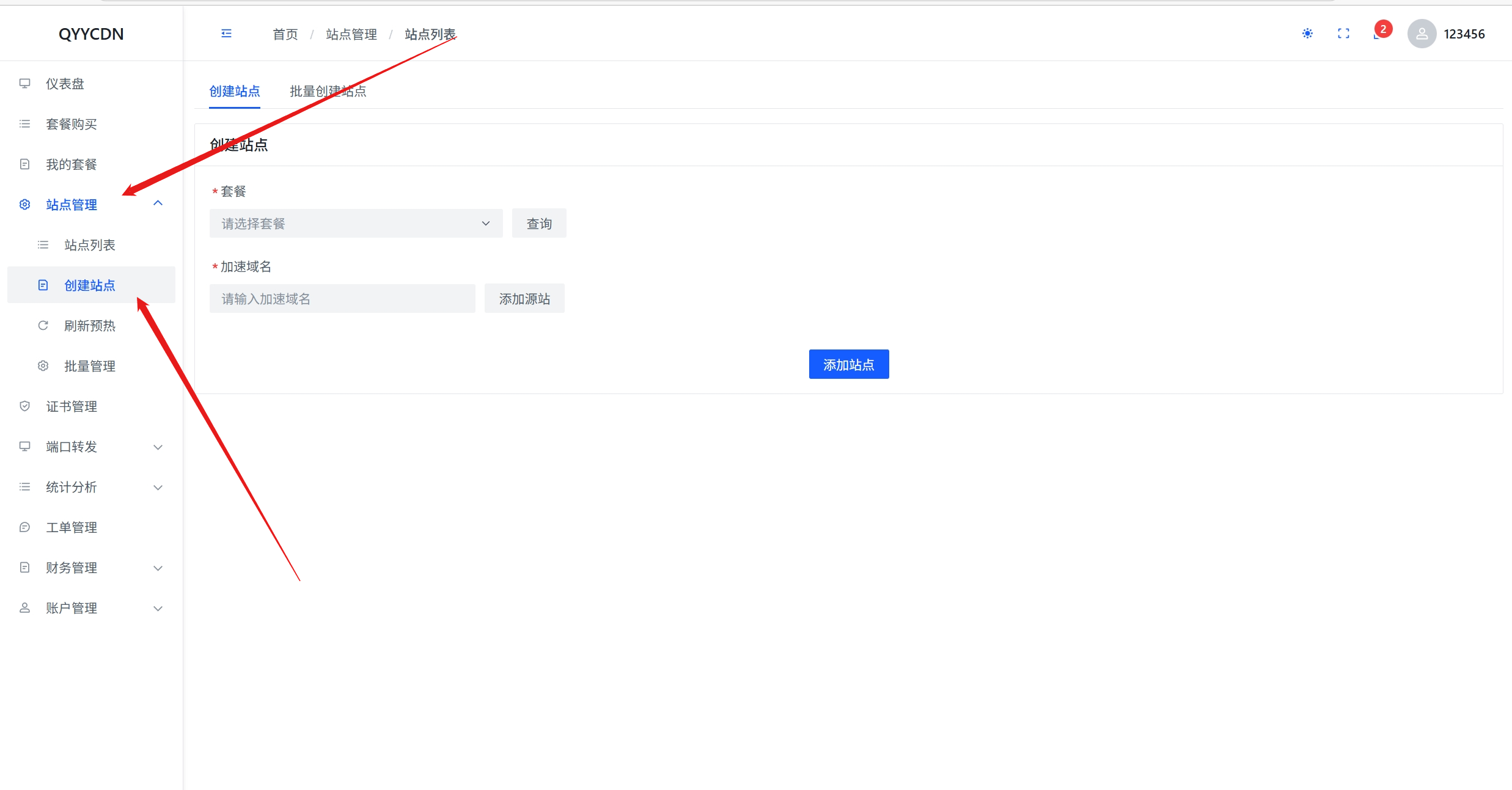Click 首页 breadcrumb link

(x=285, y=34)
